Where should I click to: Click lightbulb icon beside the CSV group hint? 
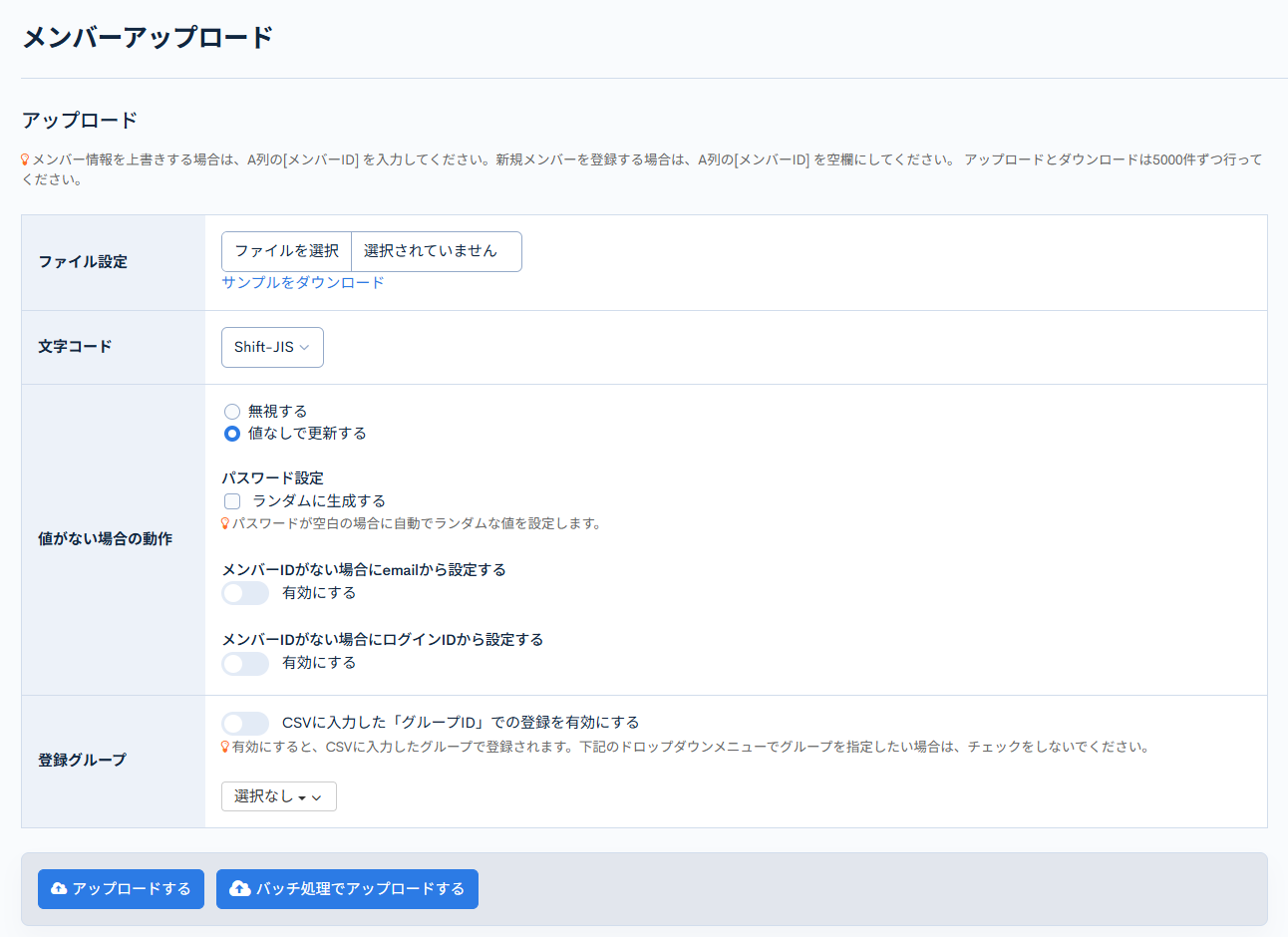[x=225, y=747]
